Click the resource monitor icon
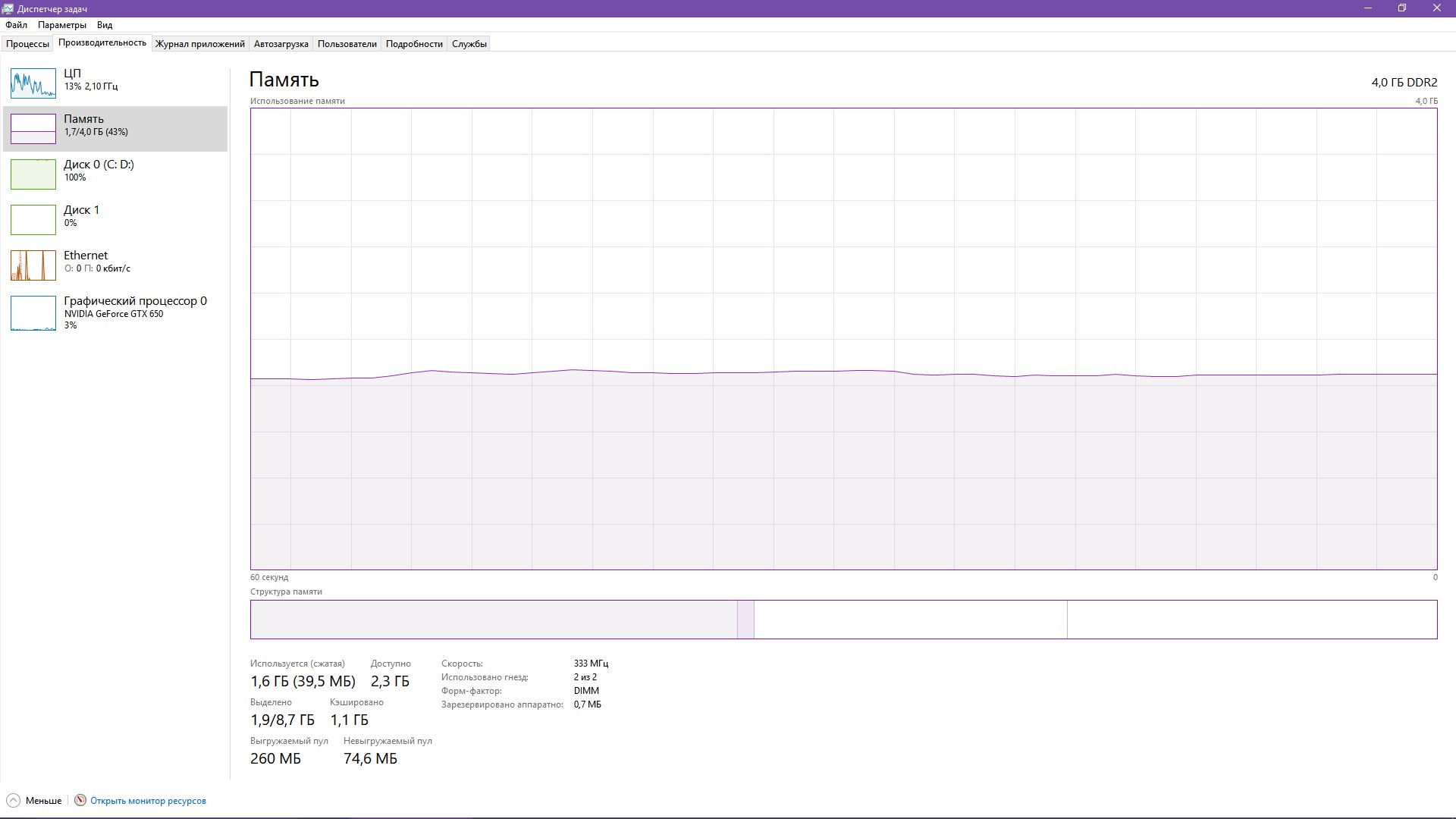Screen dimensions: 1456x819 80,801
